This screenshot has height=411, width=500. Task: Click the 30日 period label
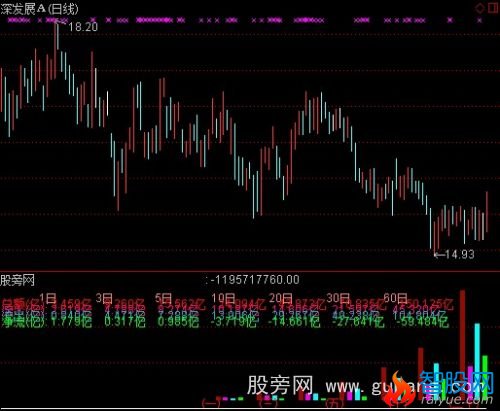(338, 298)
